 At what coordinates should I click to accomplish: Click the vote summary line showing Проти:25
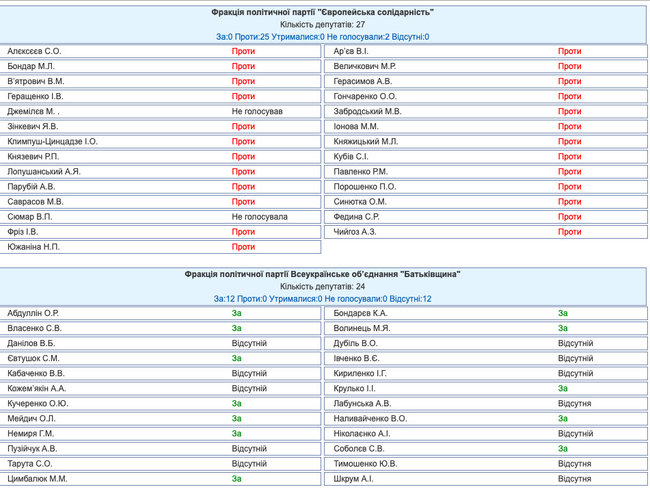coord(322,37)
